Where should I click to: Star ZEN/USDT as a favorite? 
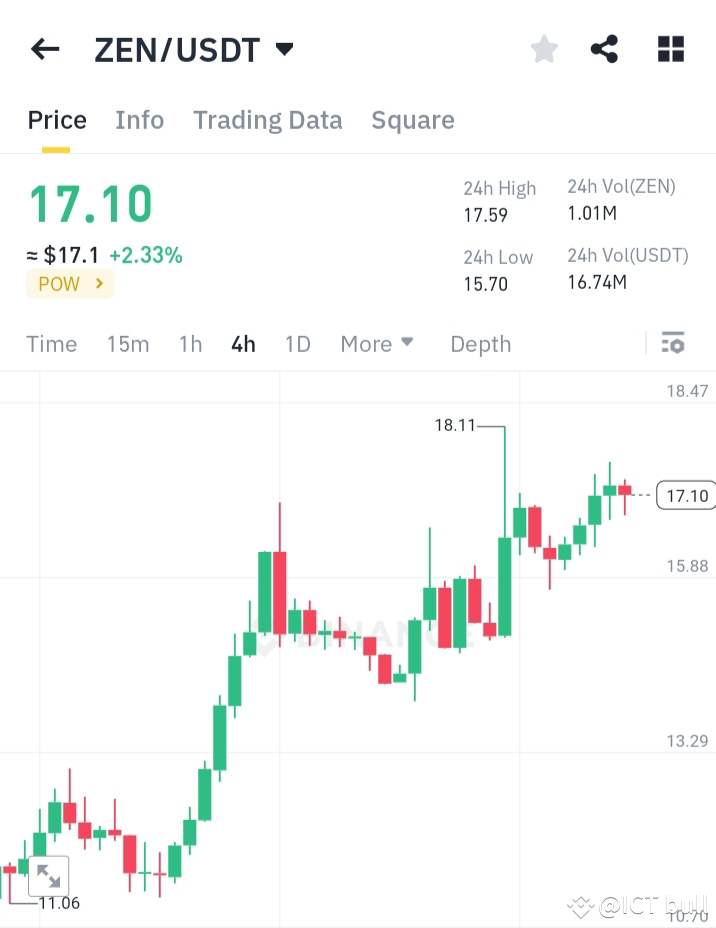[x=543, y=47]
